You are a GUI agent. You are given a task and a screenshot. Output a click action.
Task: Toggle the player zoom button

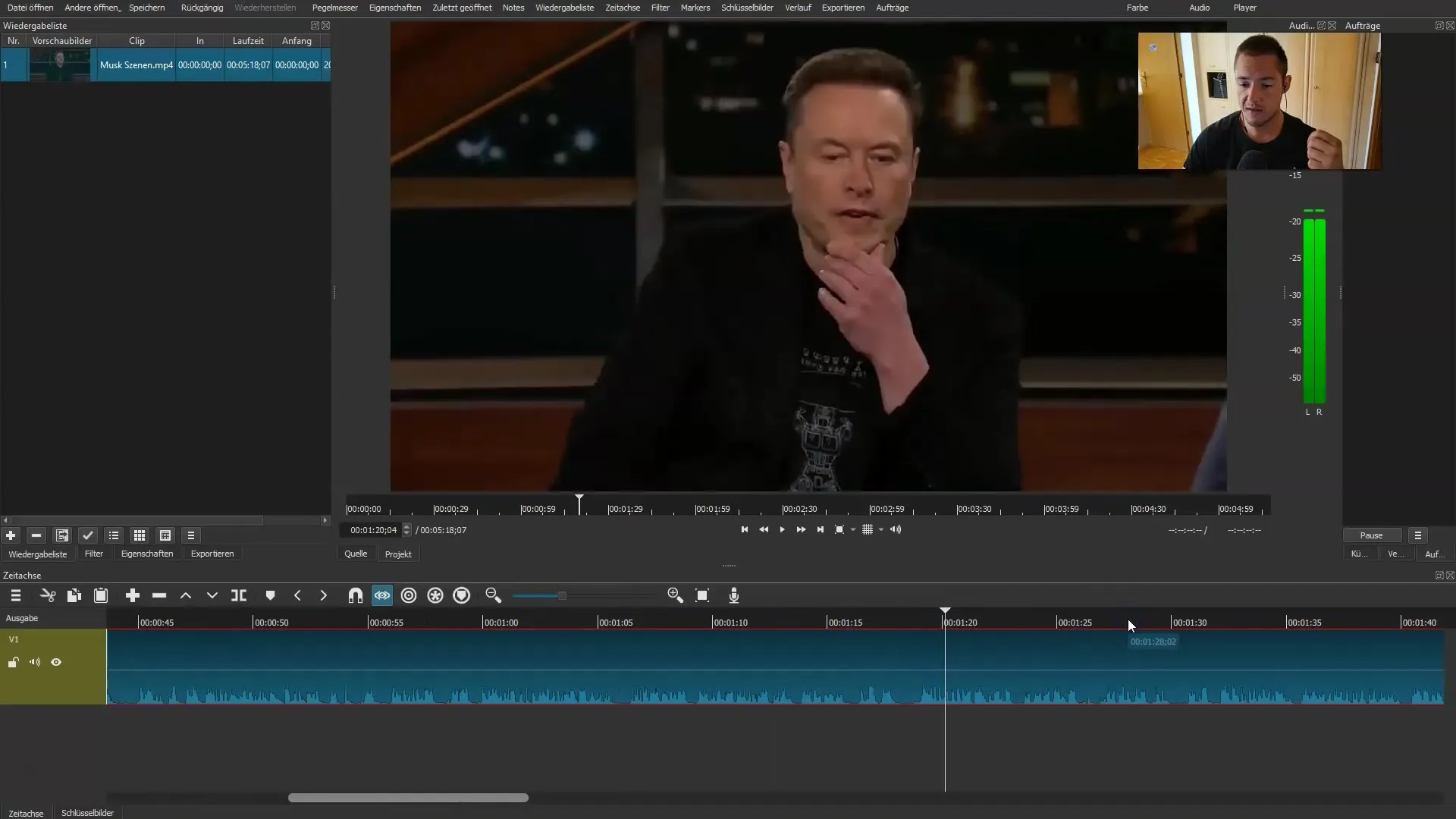click(839, 530)
